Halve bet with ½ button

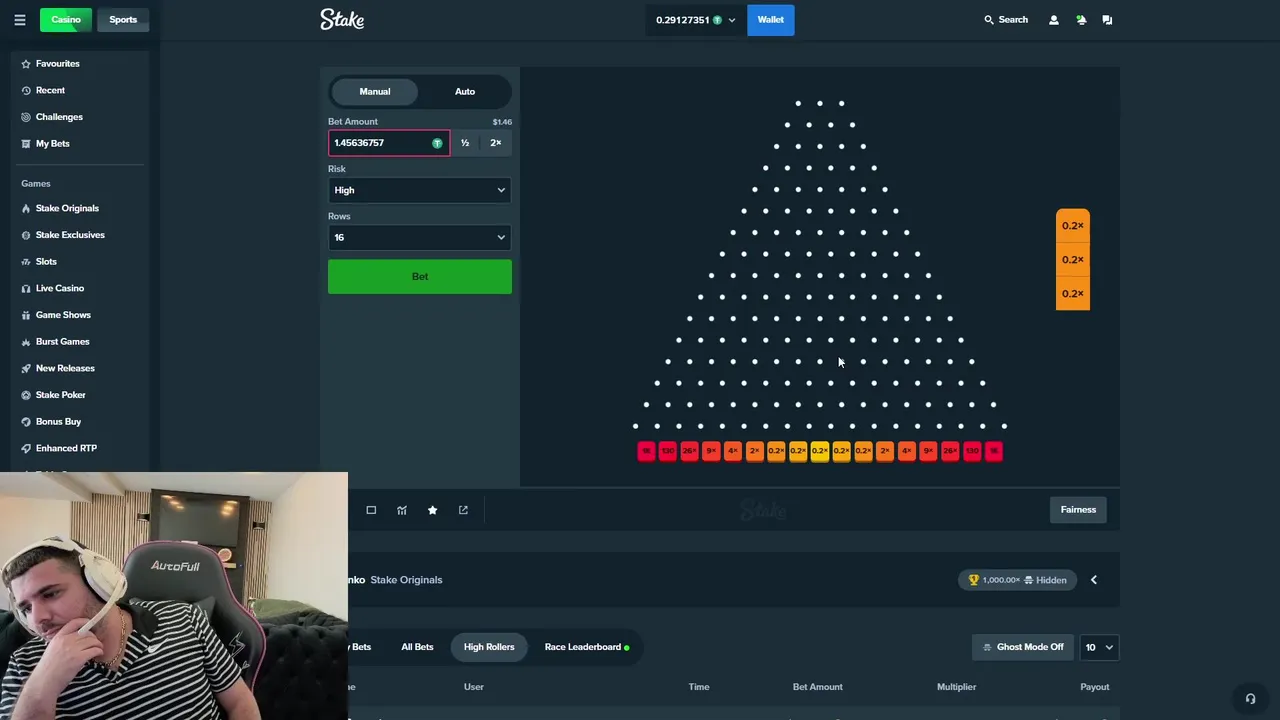(x=465, y=143)
